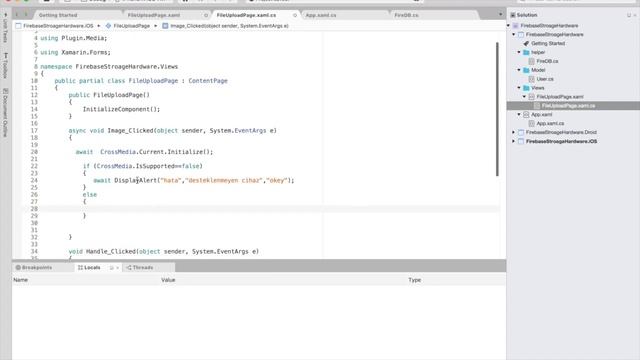The image size is (640, 360).
Task: Click the Type column header
Action: (x=415, y=280)
